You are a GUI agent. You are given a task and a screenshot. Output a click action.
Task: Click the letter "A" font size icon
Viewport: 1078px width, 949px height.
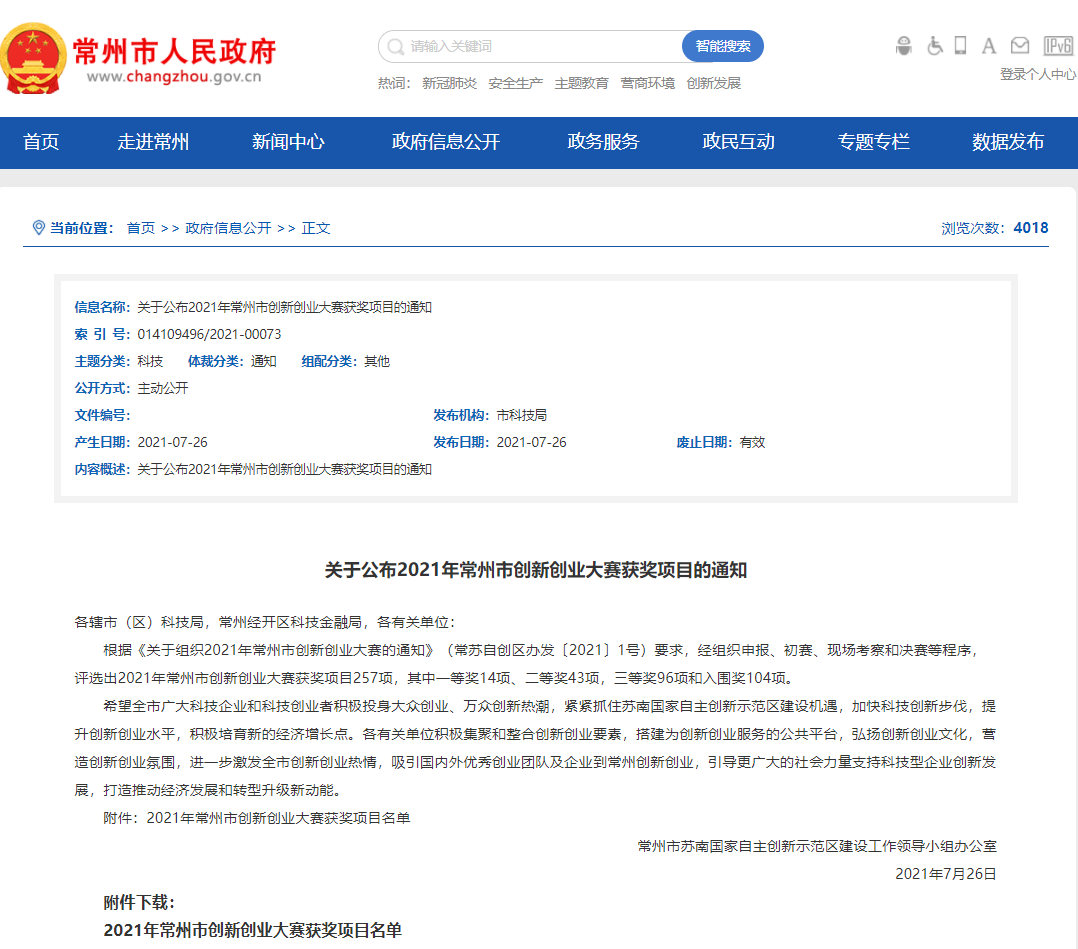(988, 45)
